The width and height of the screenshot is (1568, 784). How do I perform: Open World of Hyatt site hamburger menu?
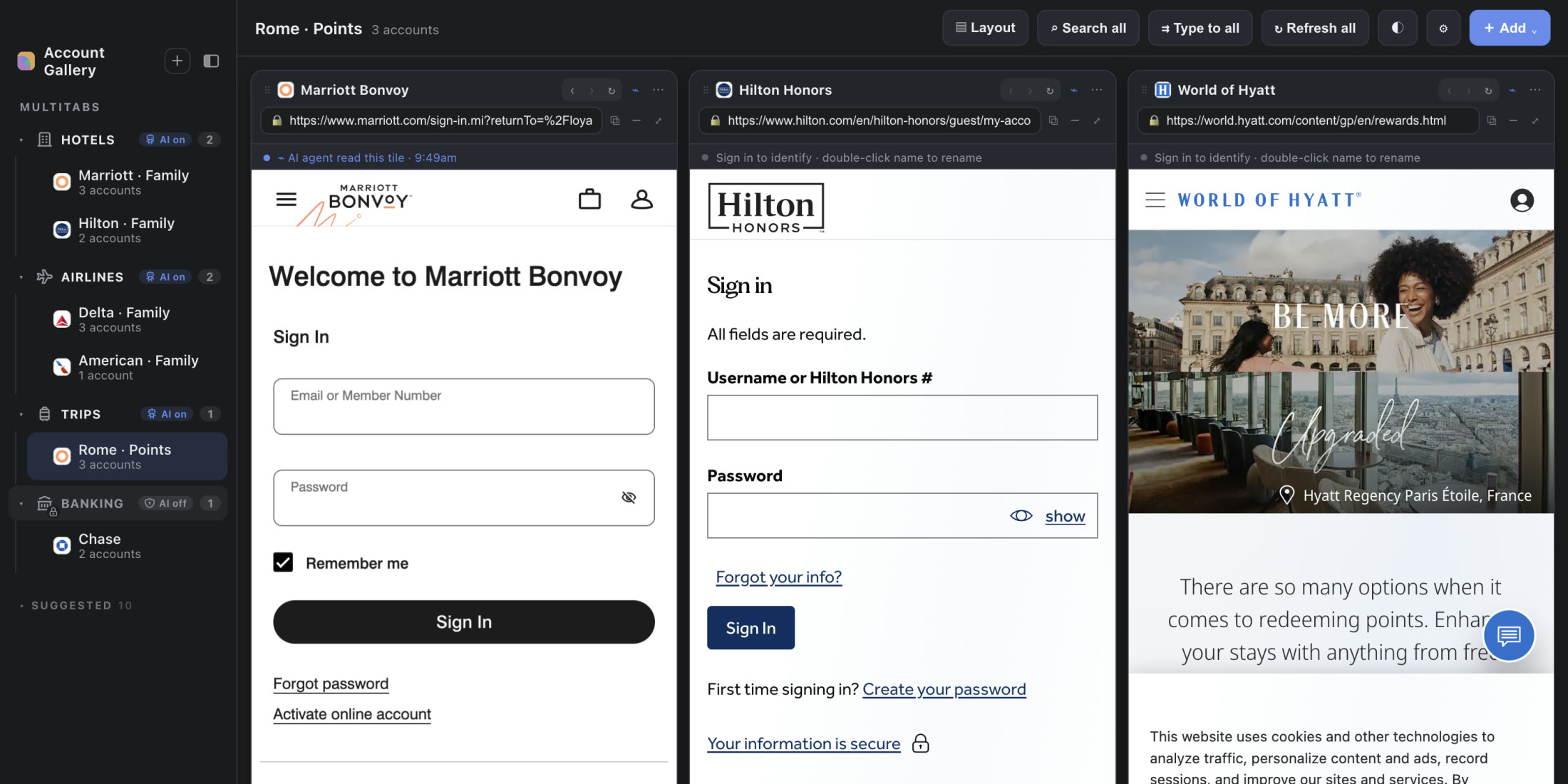point(1155,200)
